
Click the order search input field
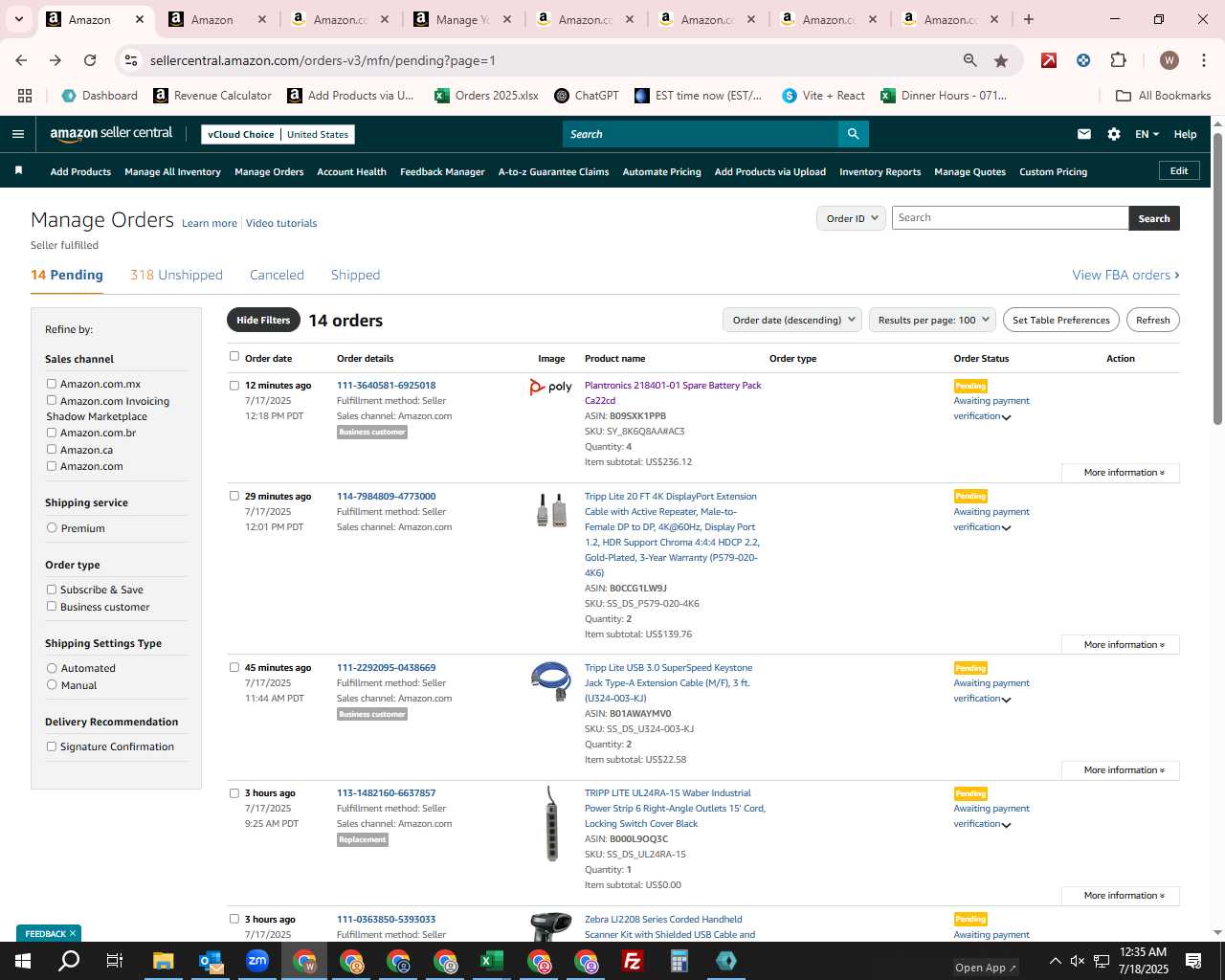coord(1010,218)
